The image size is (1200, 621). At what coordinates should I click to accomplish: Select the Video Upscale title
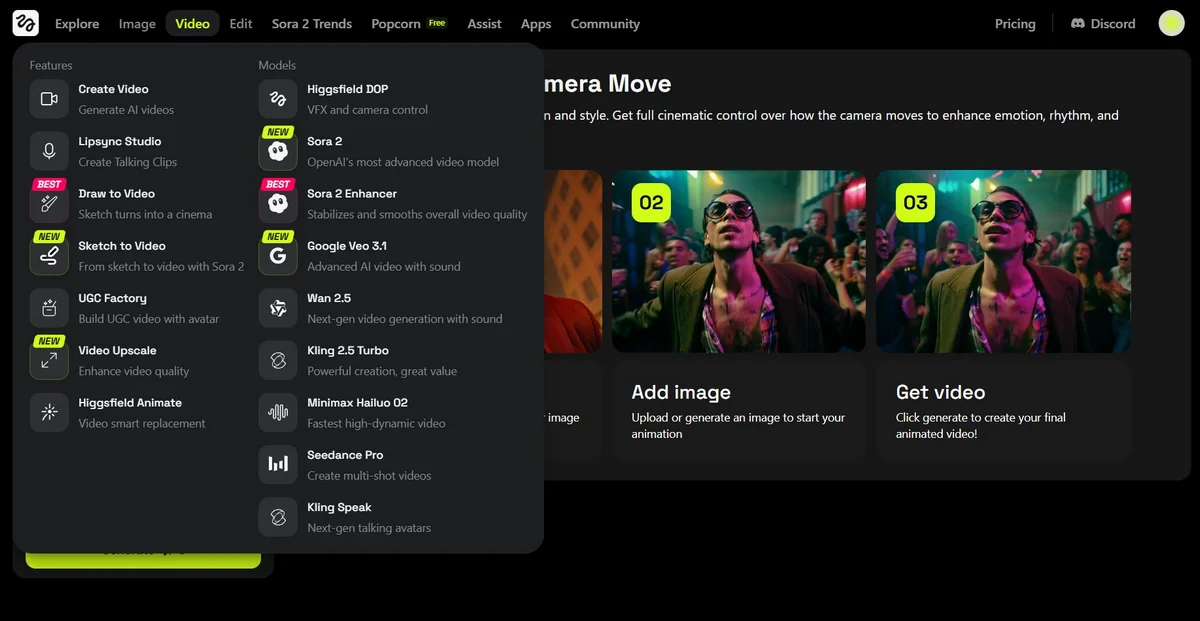(x=118, y=350)
